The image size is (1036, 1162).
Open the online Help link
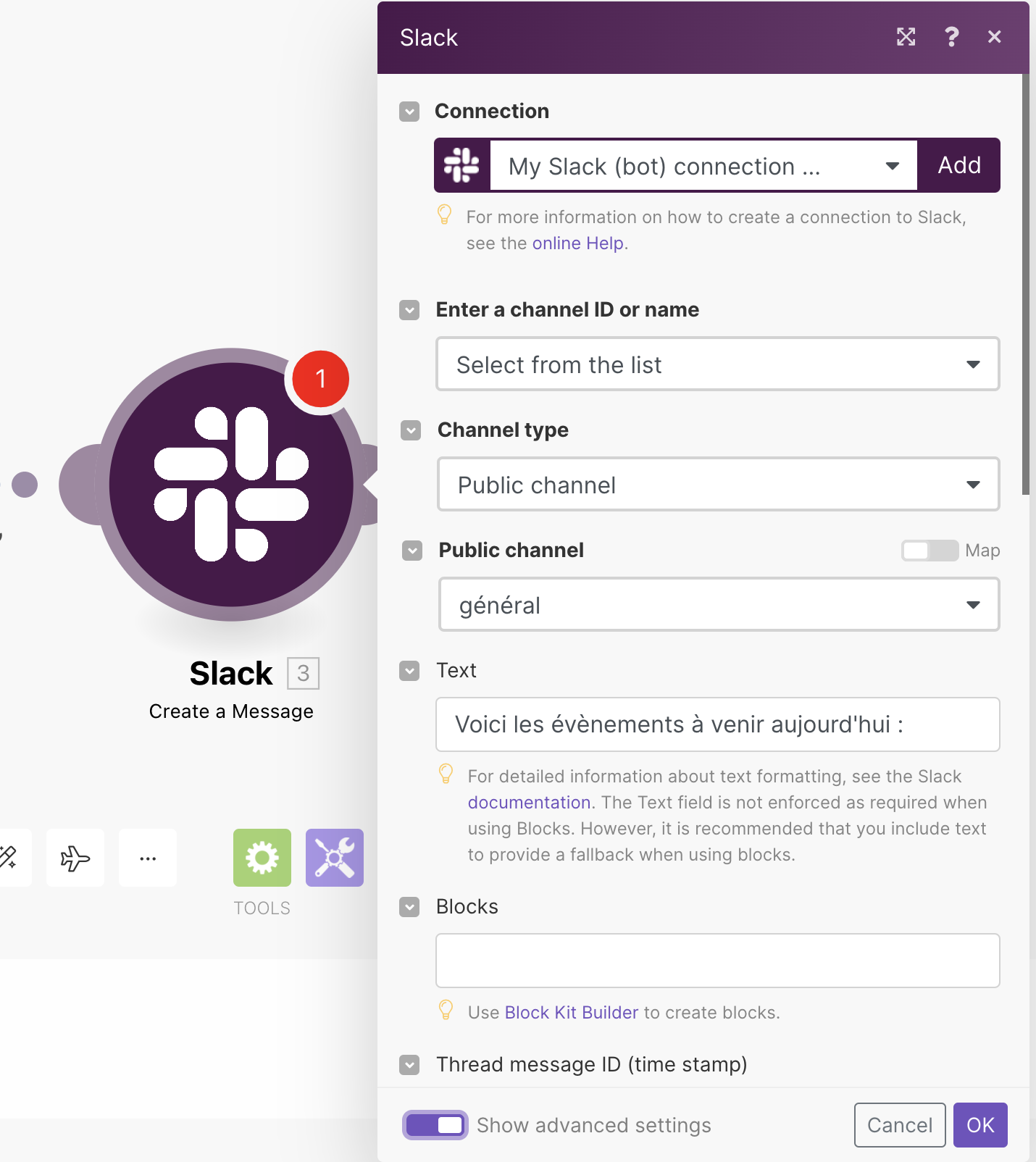point(577,243)
